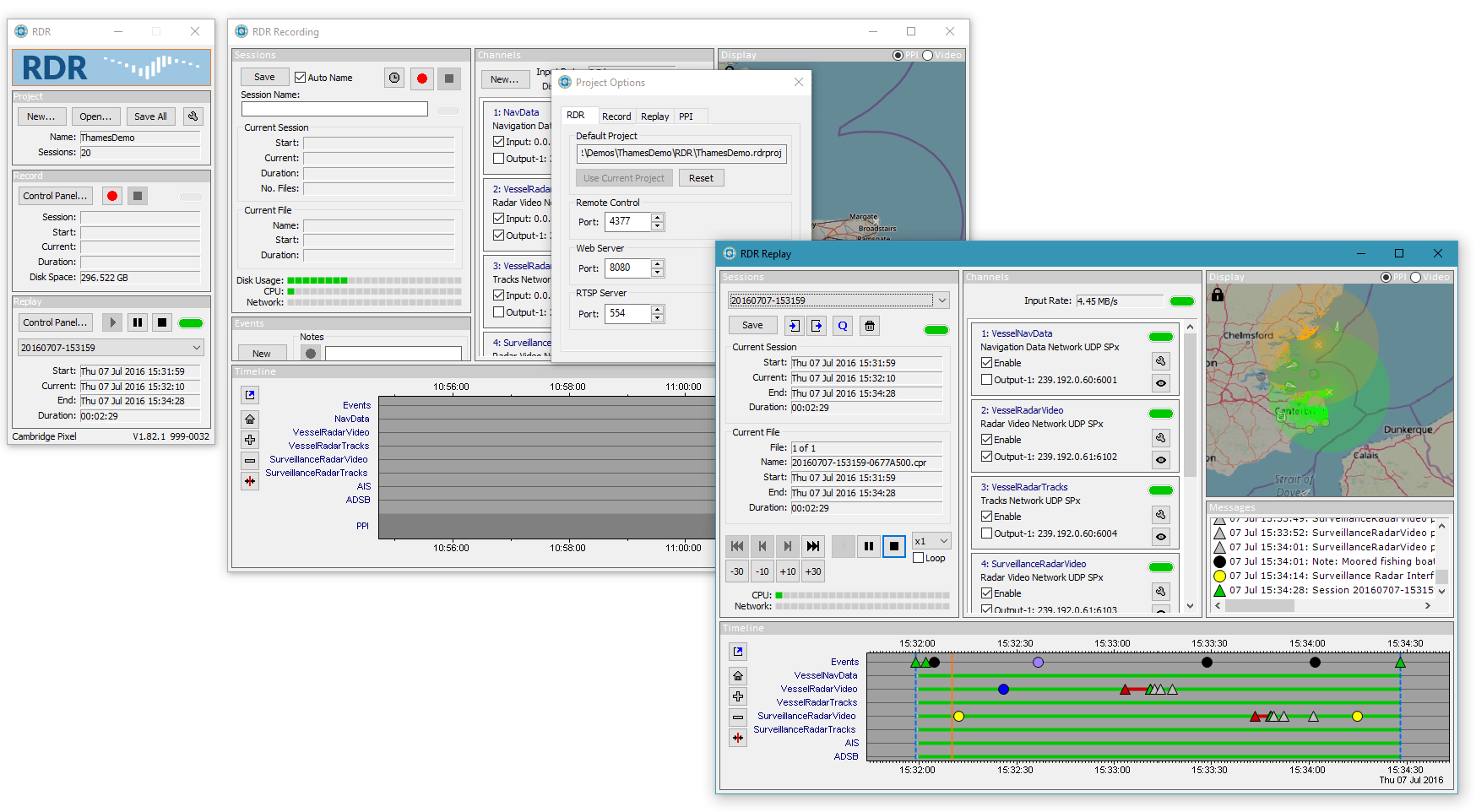Click the blue Q search icon
Viewport: 1476px width, 812px height.
pos(843,326)
